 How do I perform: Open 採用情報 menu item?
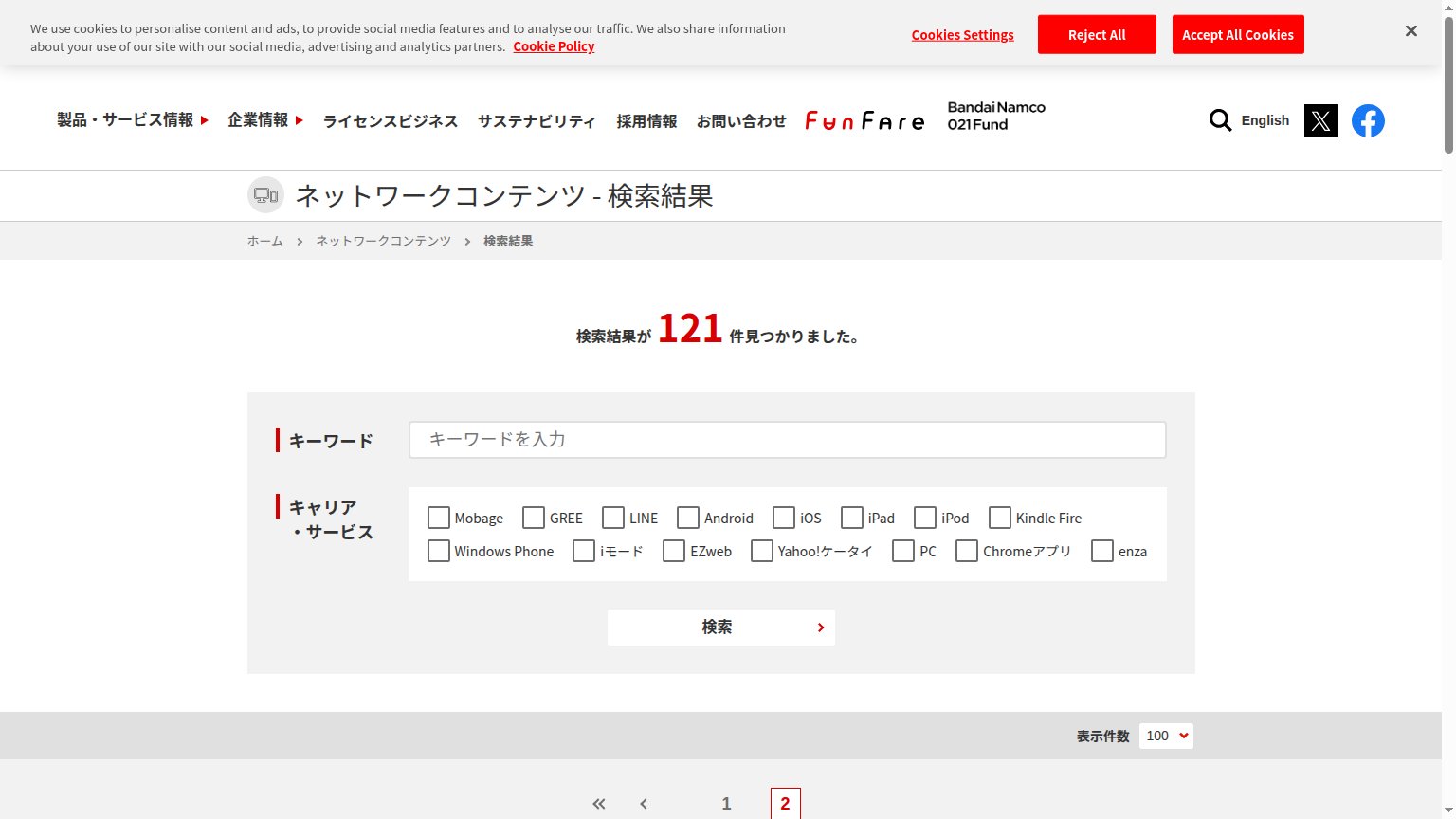tap(646, 121)
